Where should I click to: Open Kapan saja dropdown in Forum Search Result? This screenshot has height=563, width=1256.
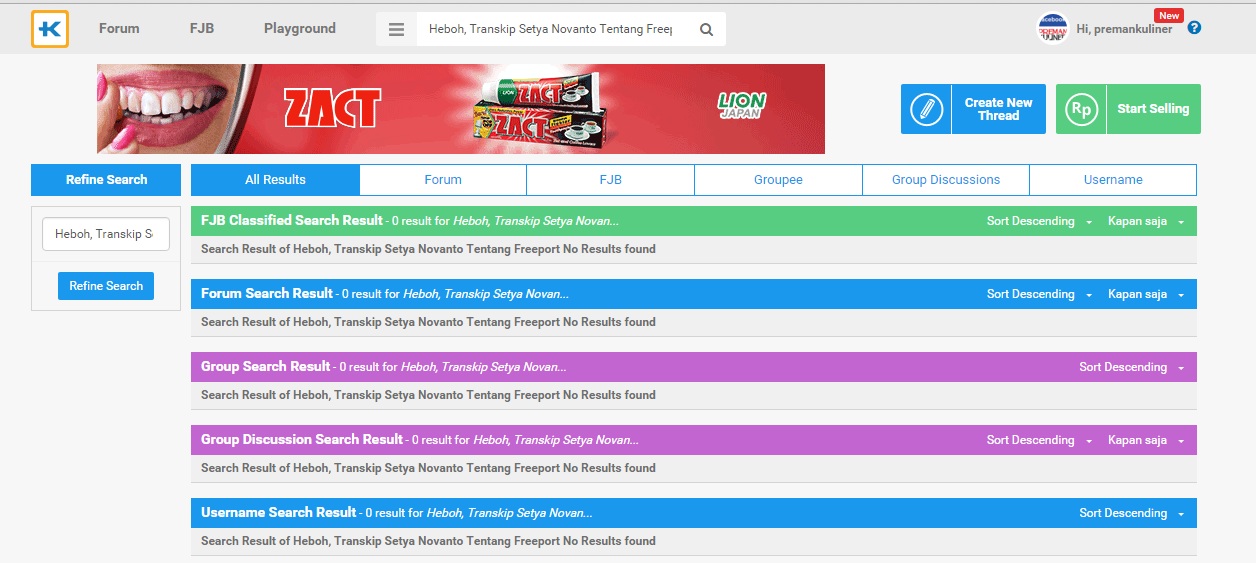[1145, 294]
